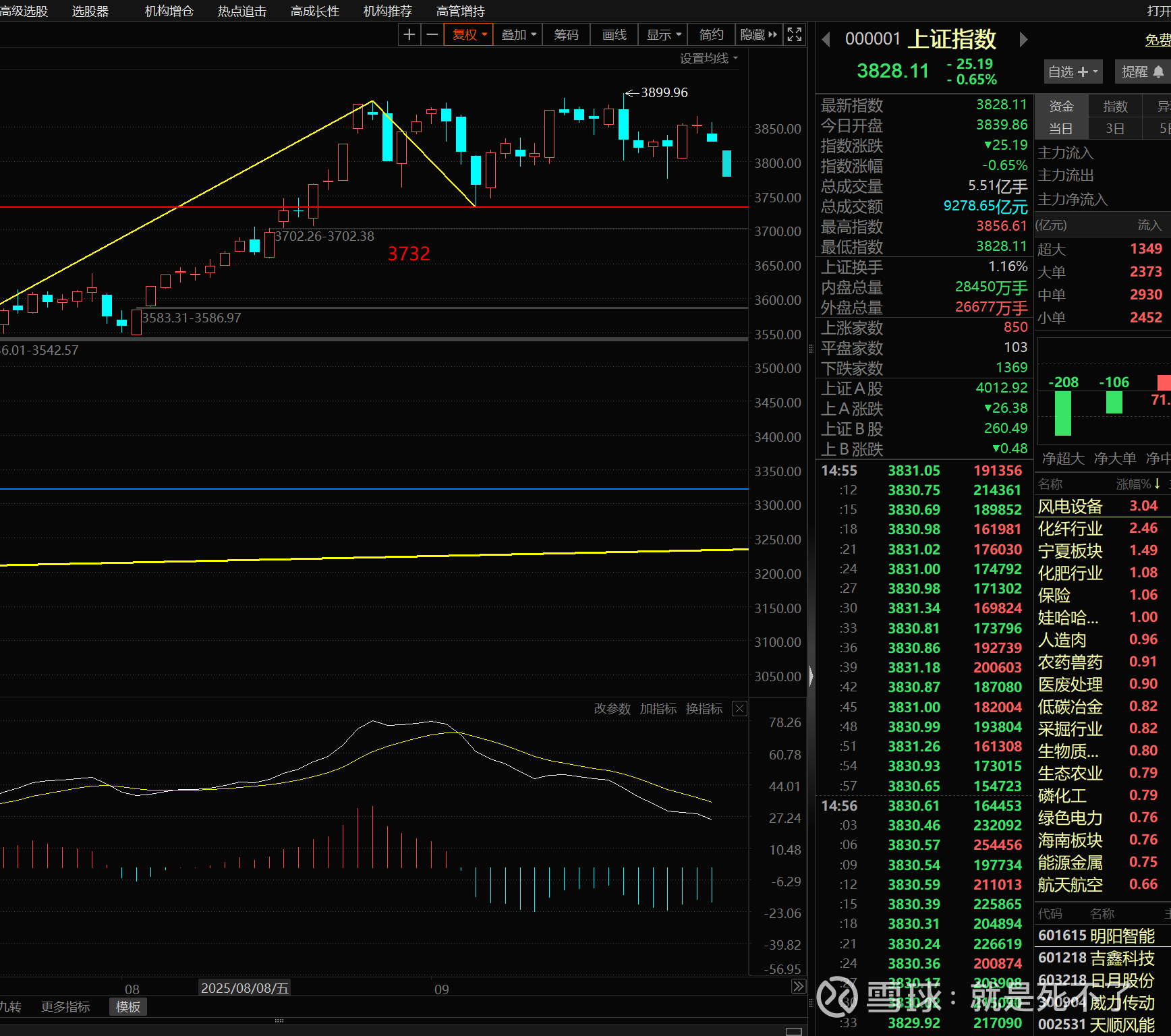
Task: Click 加指标 to add an indicator
Action: click(x=658, y=708)
